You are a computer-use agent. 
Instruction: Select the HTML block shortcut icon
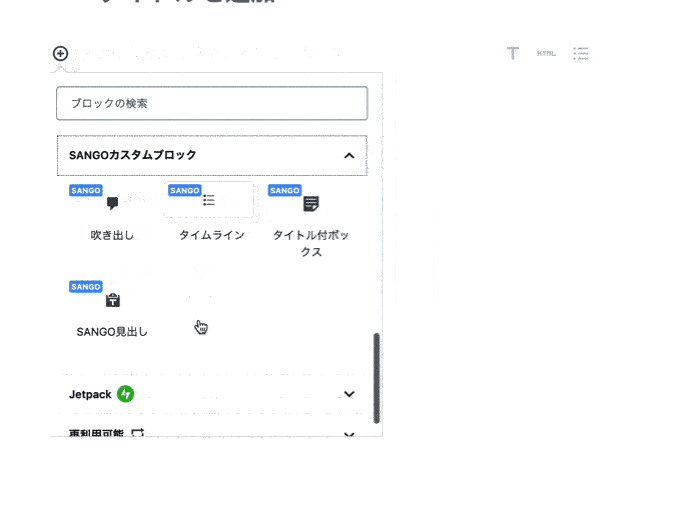point(546,53)
